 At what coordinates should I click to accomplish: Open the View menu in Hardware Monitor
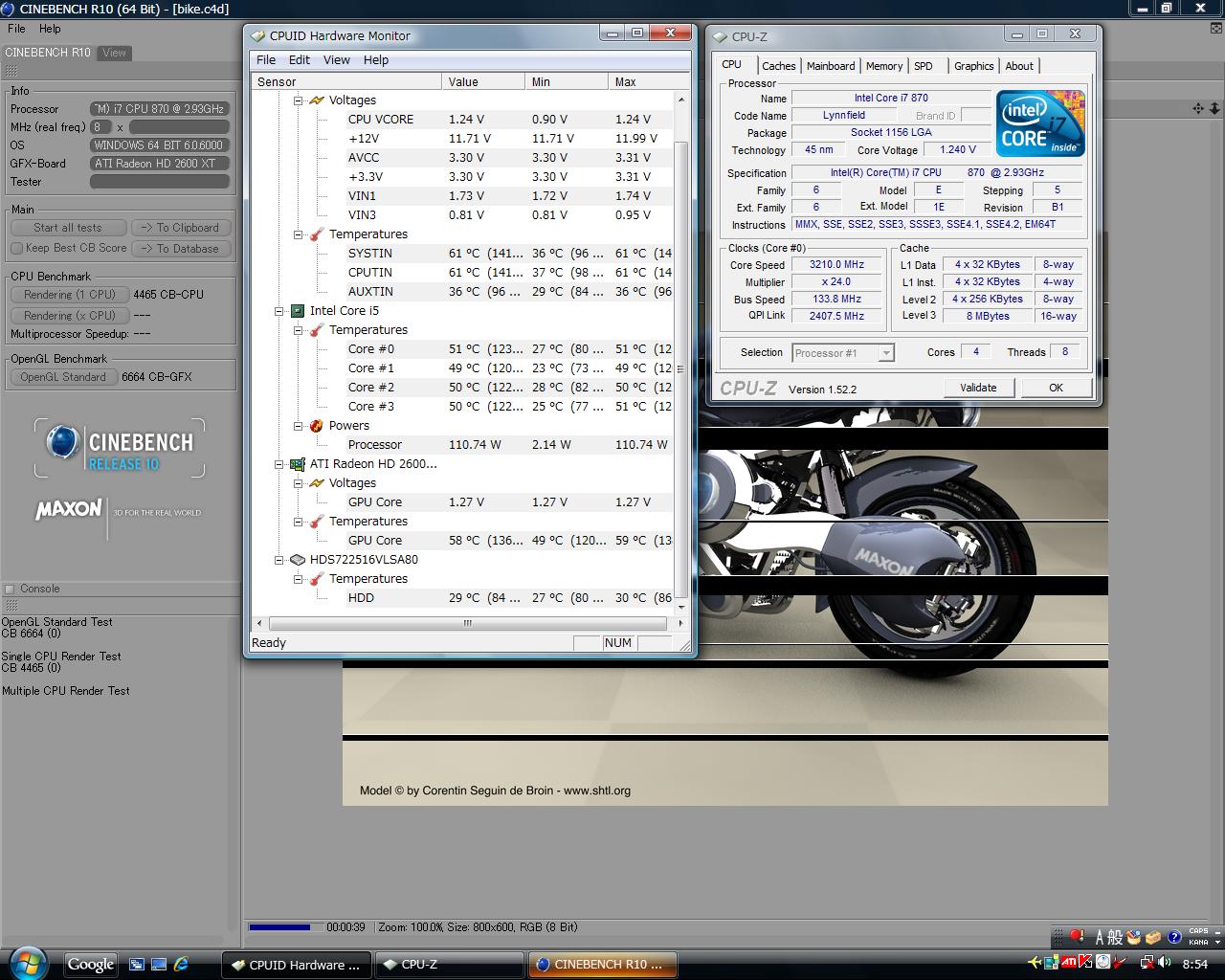[x=336, y=60]
